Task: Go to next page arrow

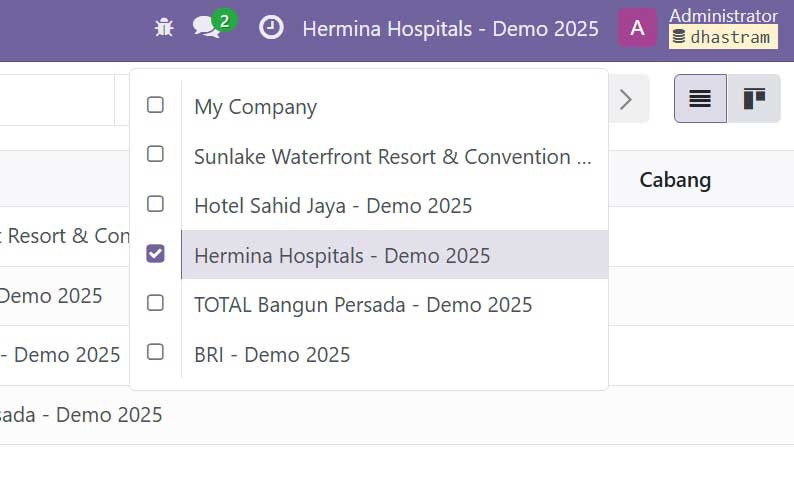Action: pos(626,99)
